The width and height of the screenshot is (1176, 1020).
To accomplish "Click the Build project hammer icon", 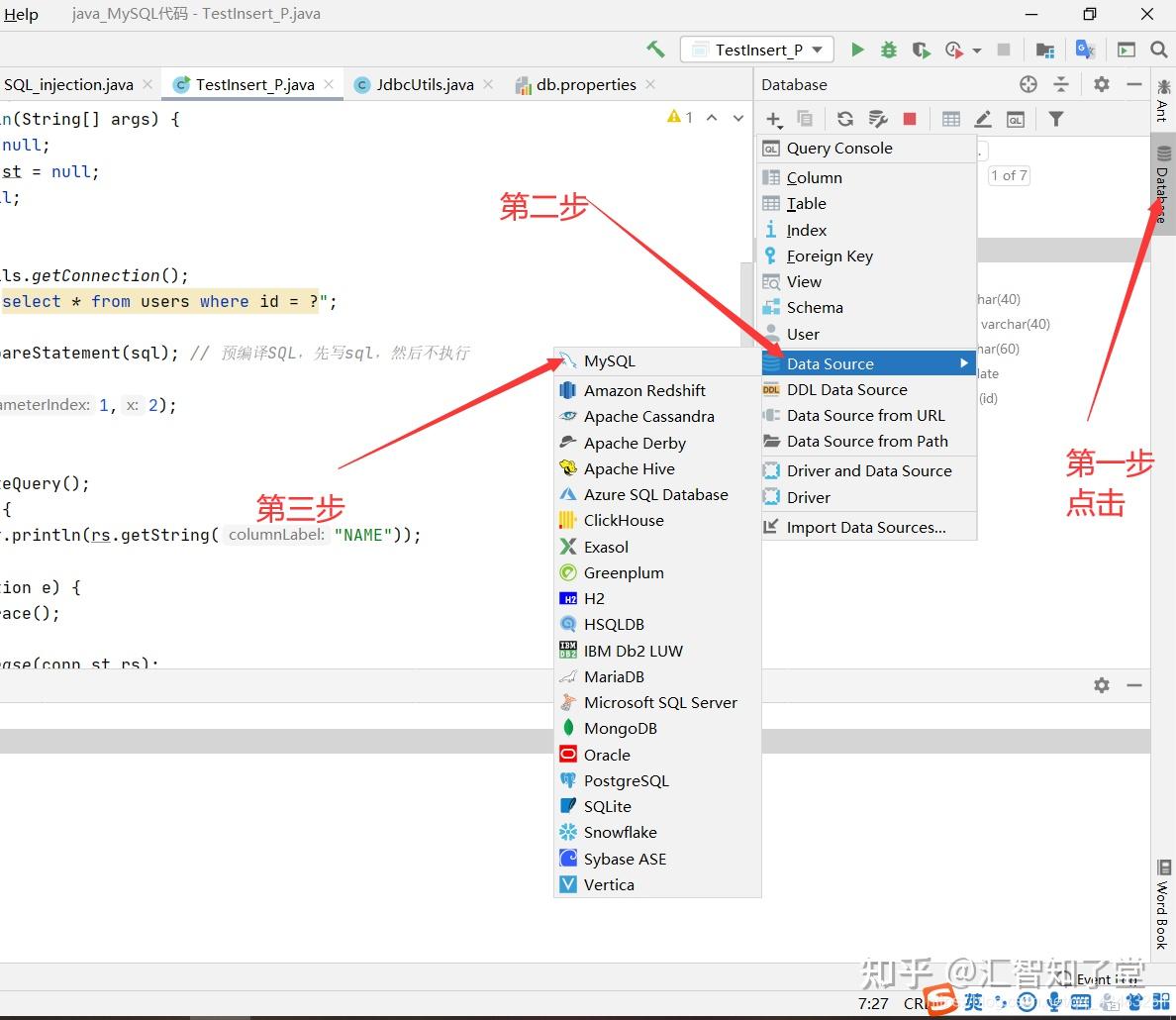I will coord(655,50).
